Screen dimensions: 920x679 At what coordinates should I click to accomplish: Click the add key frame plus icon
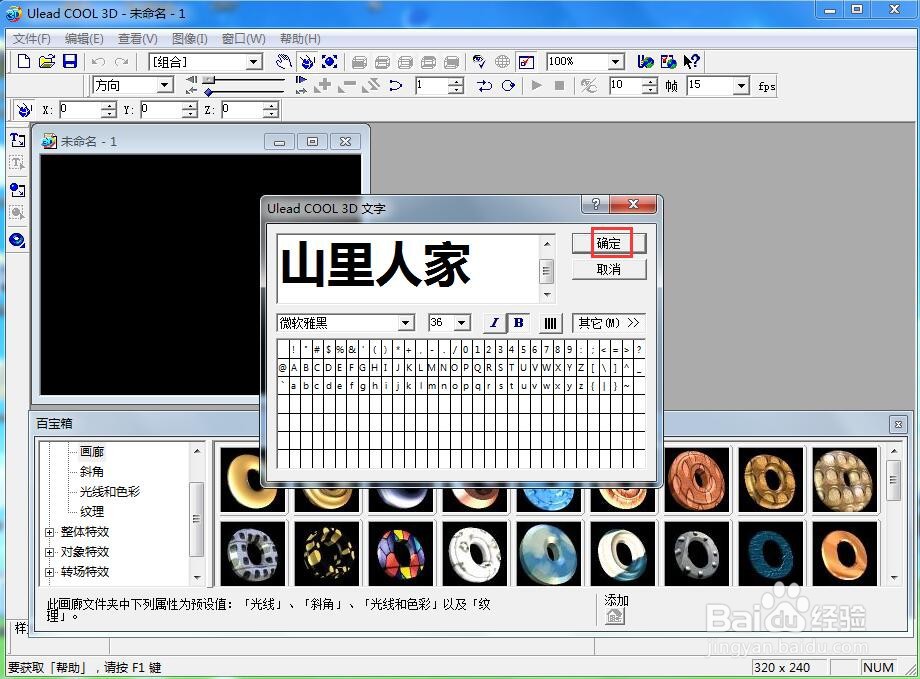323,86
